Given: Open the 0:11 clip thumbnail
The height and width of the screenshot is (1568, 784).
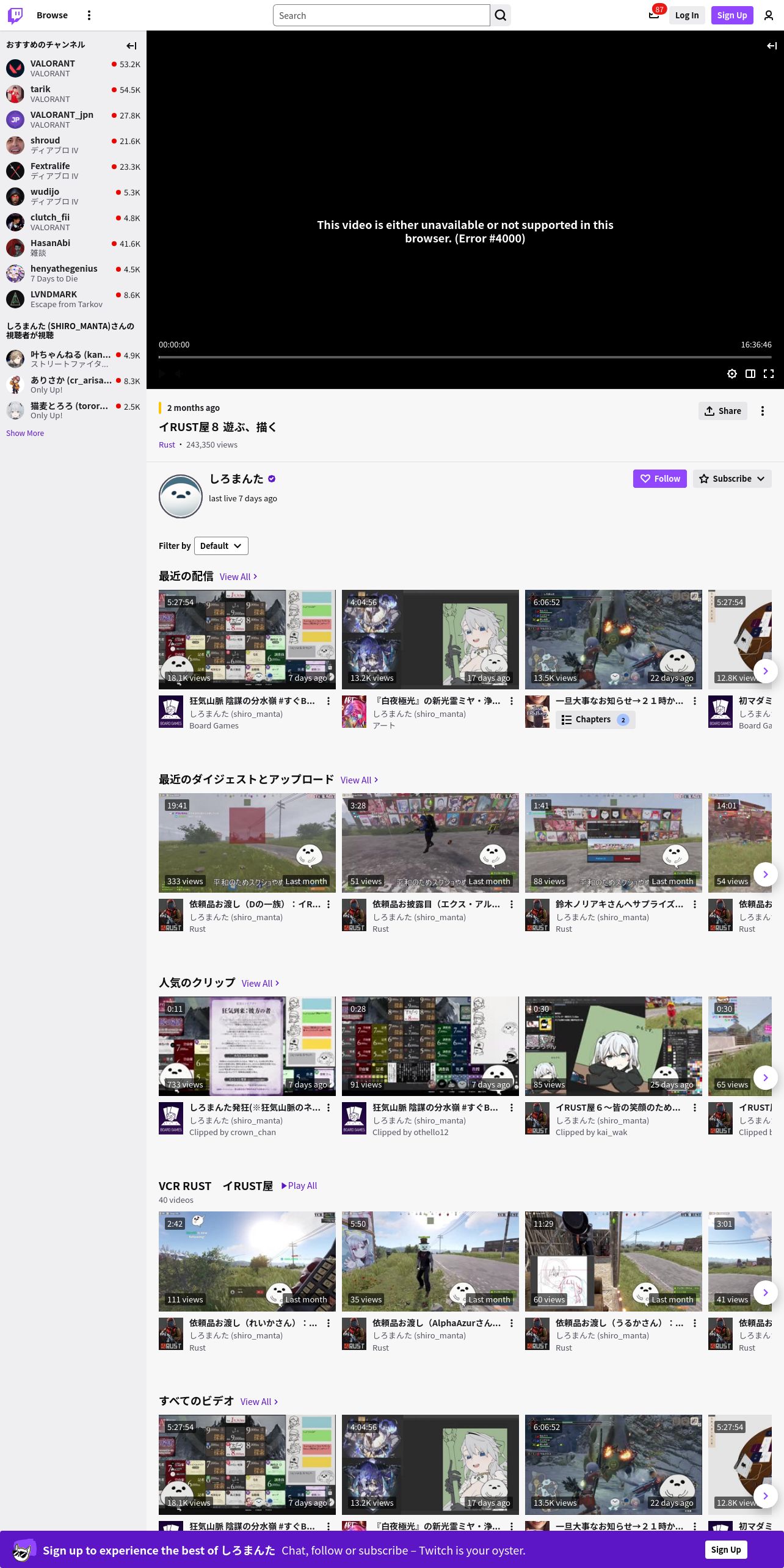Looking at the screenshot, I should [x=247, y=1046].
